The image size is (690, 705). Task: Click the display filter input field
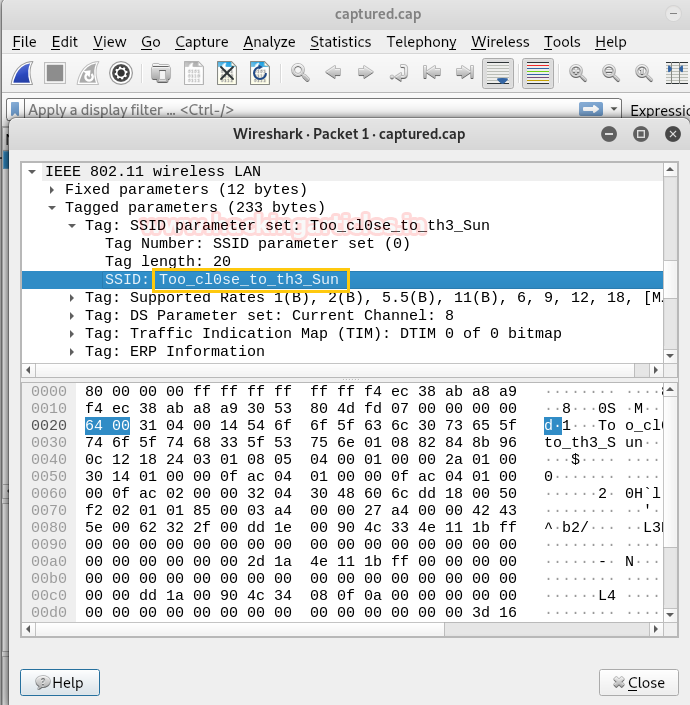(x=301, y=109)
